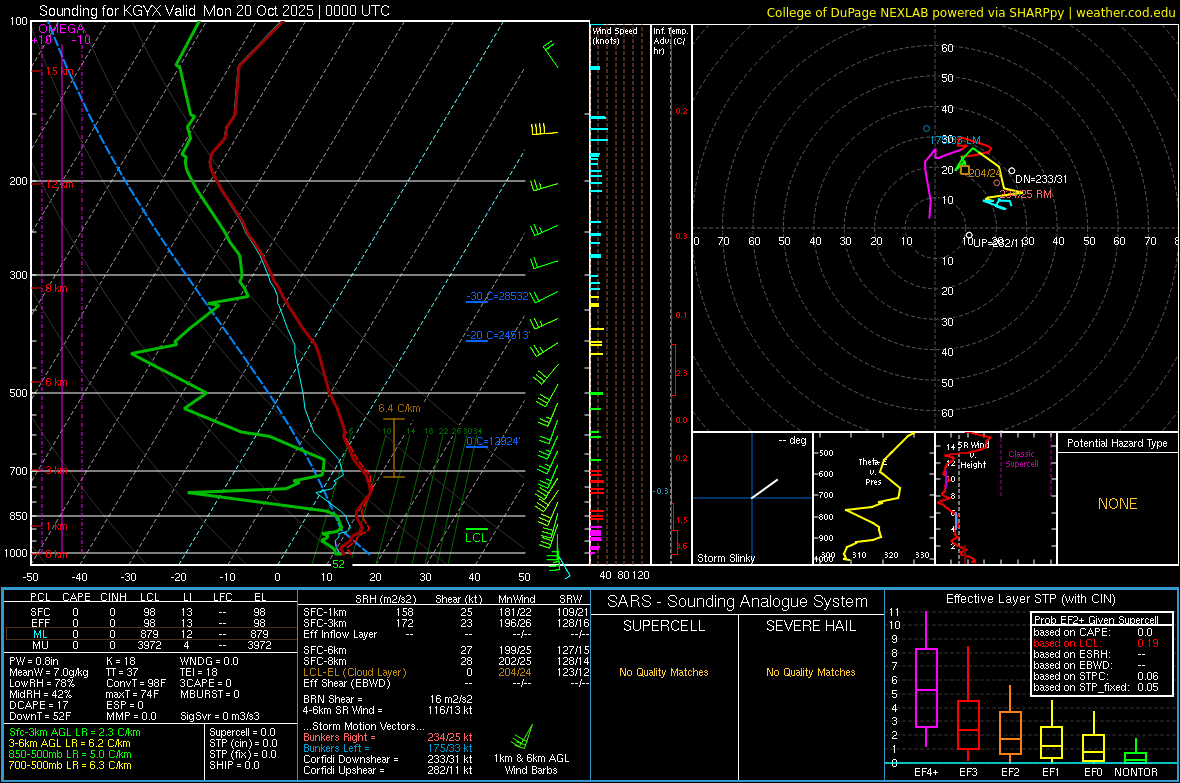Click the -20 C=24513' level label
Viewport: 1180px width, 783px height.
click(x=498, y=335)
